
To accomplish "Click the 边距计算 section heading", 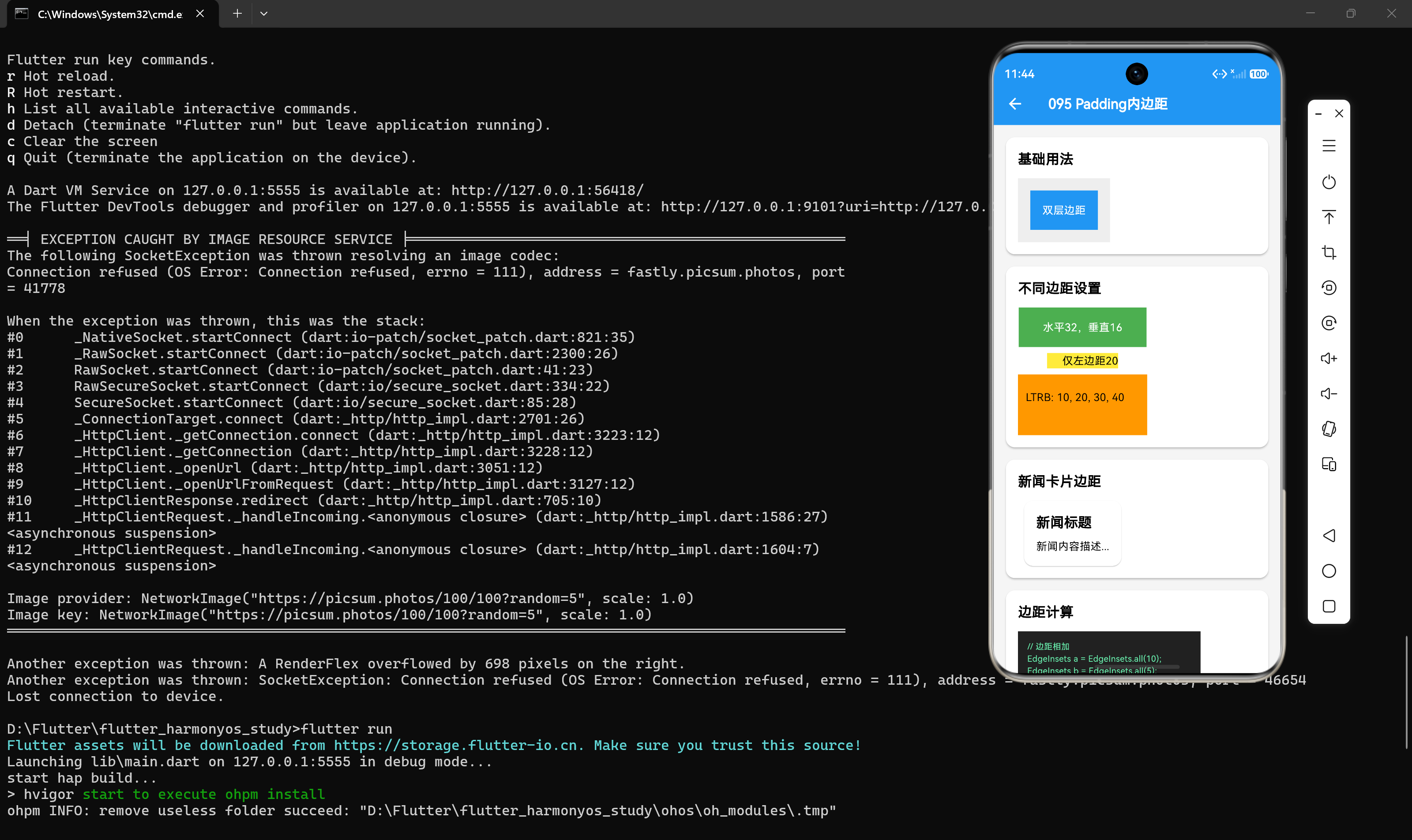I will click(1045, 612).
